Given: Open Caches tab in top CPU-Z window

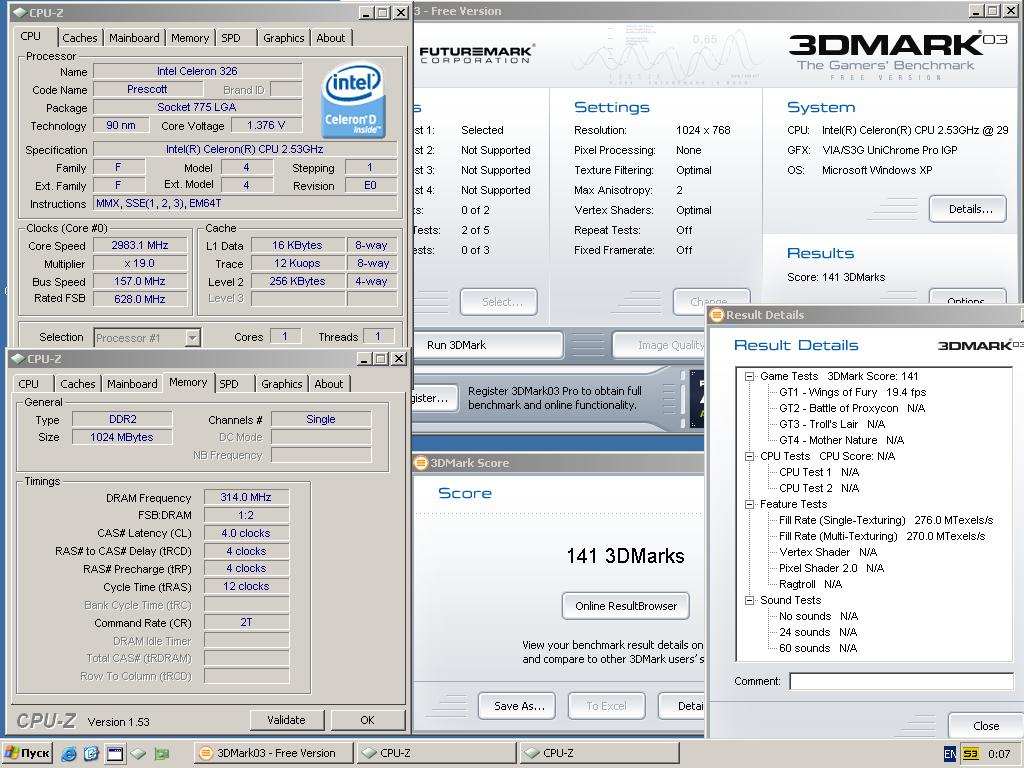Looking at the screenshot, I should tap(80, 38).
